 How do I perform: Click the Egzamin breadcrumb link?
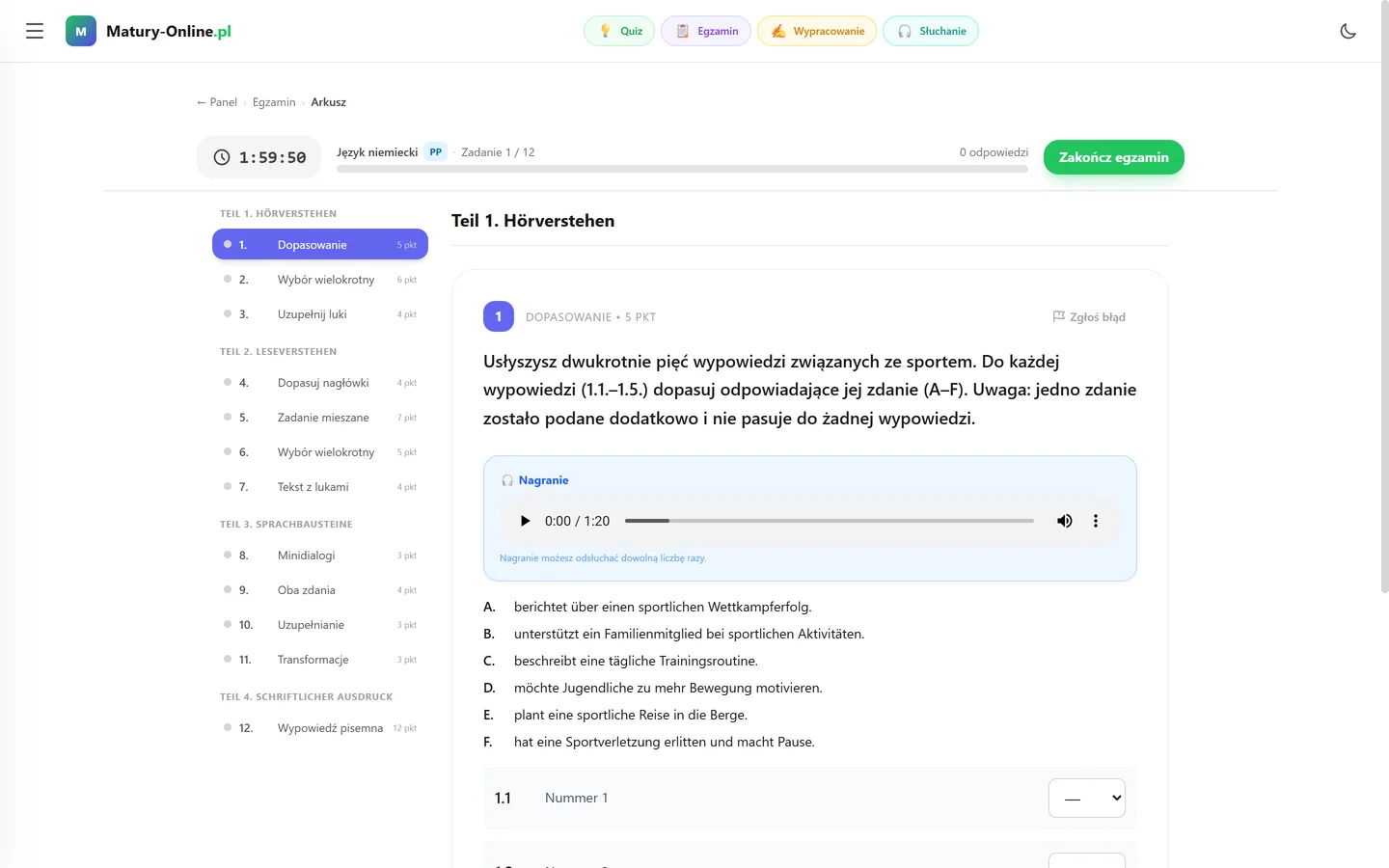(x=274, y=102)
